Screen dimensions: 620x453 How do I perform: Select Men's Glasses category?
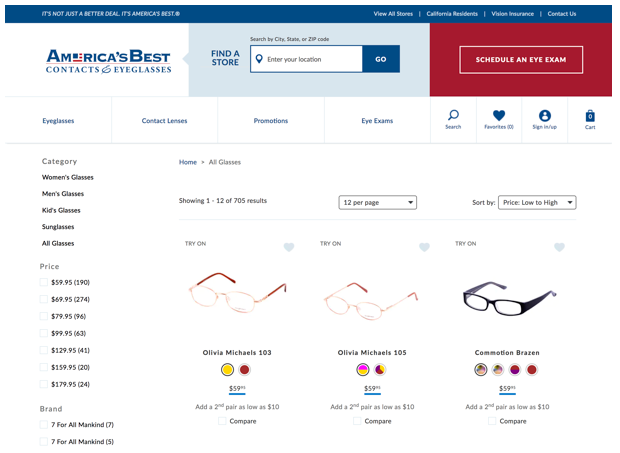coord(63,194)
